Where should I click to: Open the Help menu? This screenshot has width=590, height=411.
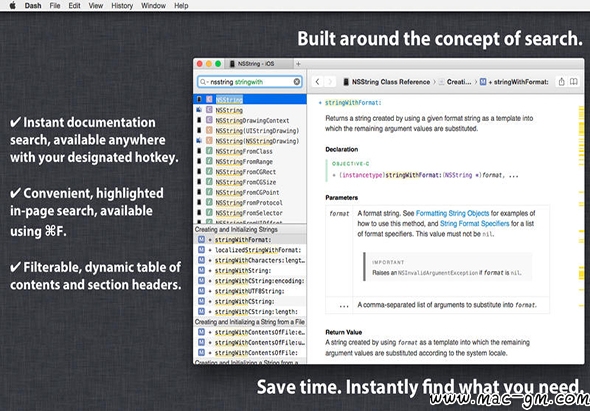coord(181,6)
